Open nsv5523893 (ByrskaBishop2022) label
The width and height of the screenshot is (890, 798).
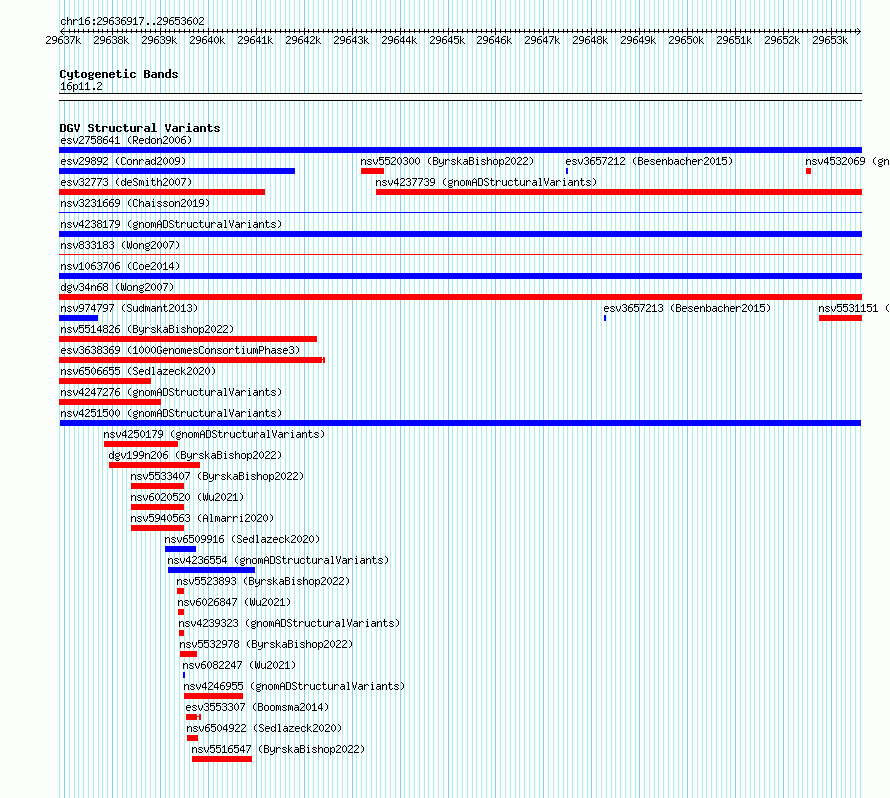point(263,581)
